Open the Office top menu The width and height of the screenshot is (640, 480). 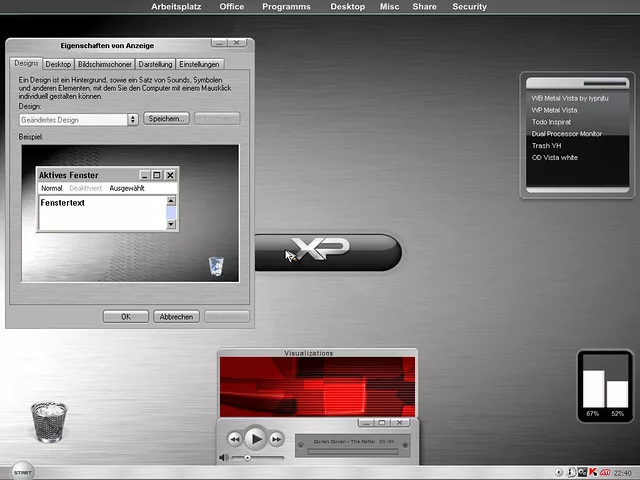click(231, 7)
